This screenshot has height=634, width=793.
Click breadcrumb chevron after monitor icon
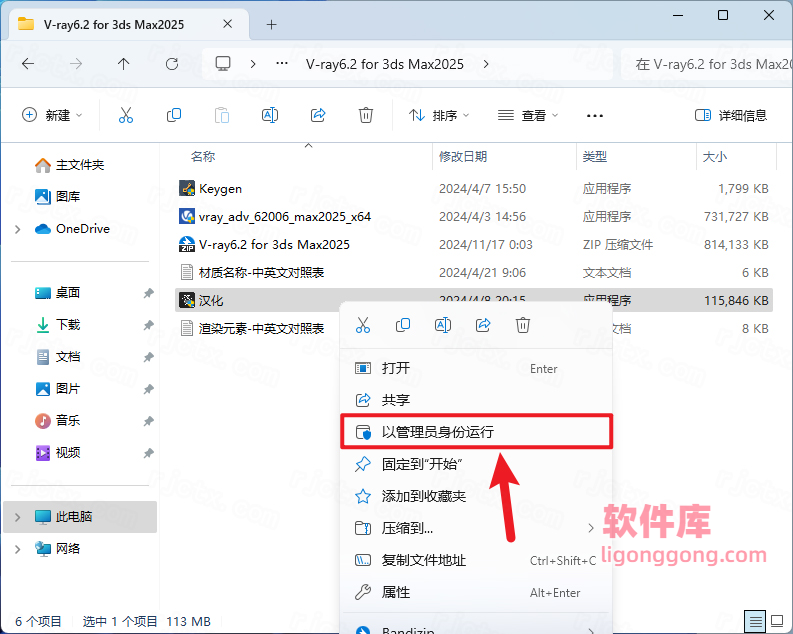click(253, 64)
